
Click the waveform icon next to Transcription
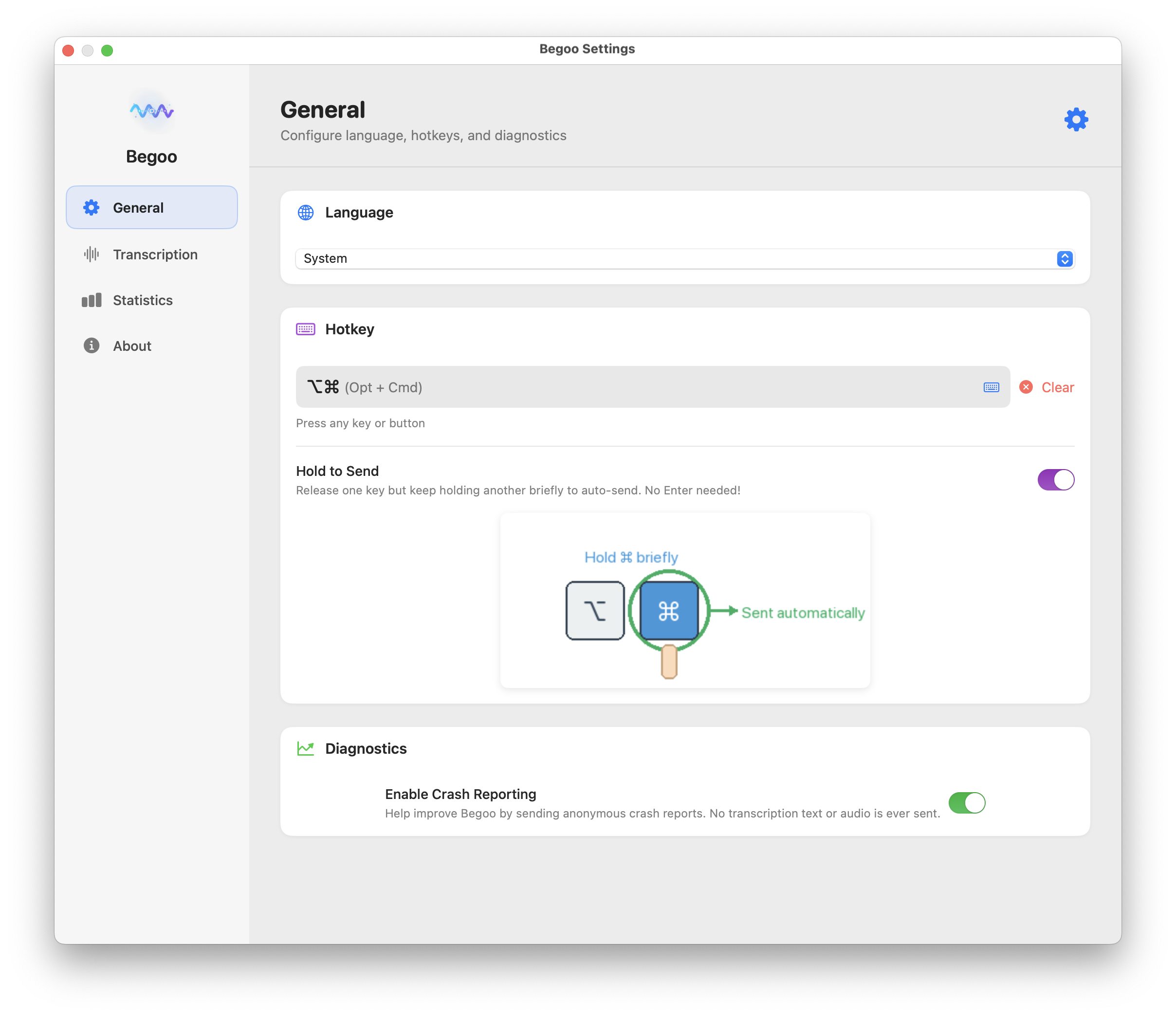tap(92, 254)
